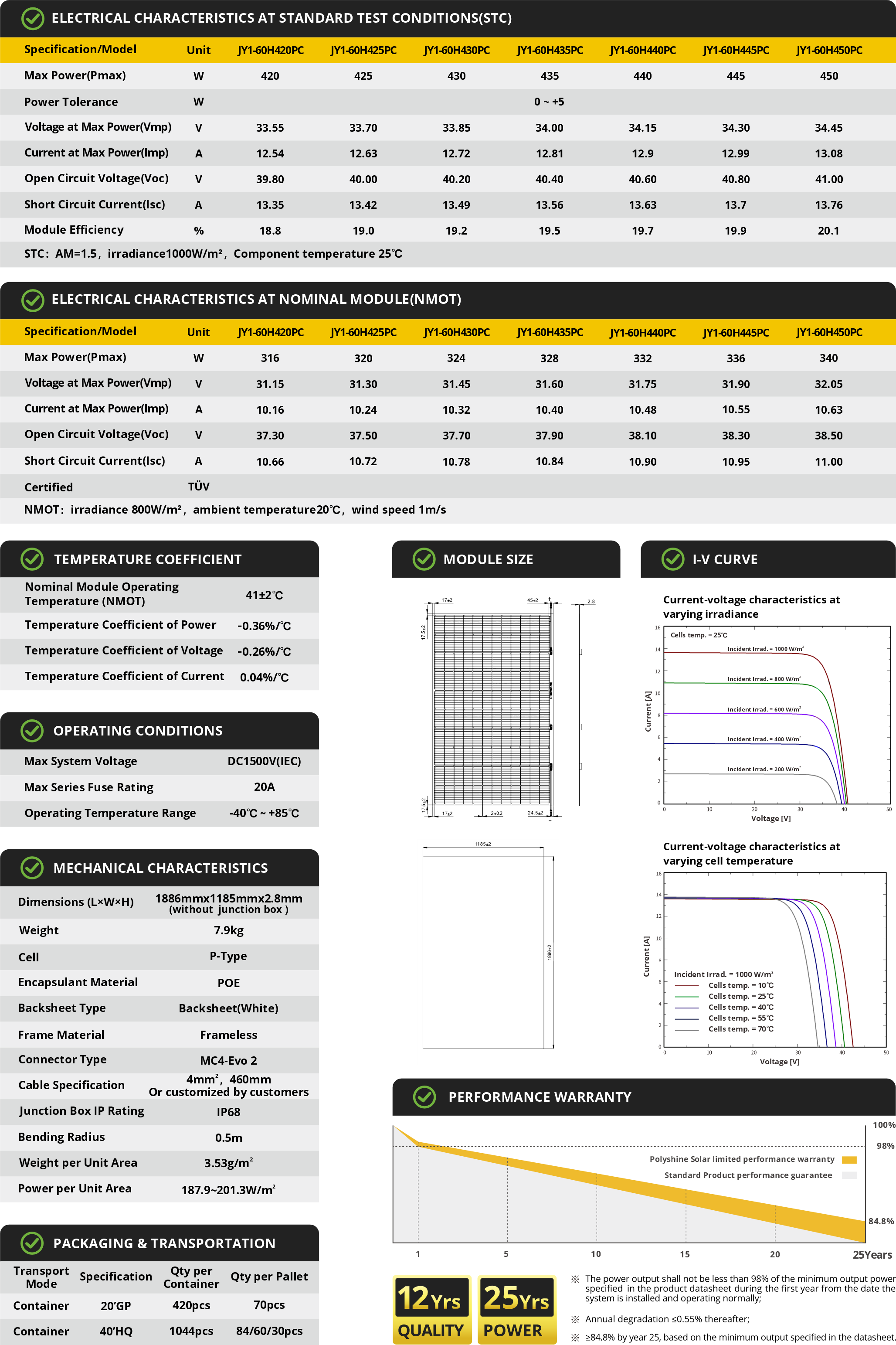The width and height of the screenshot is (896, 1345).
Task: Click the check icon next to Mechanical Characteristics
Action: coord(32,868)
